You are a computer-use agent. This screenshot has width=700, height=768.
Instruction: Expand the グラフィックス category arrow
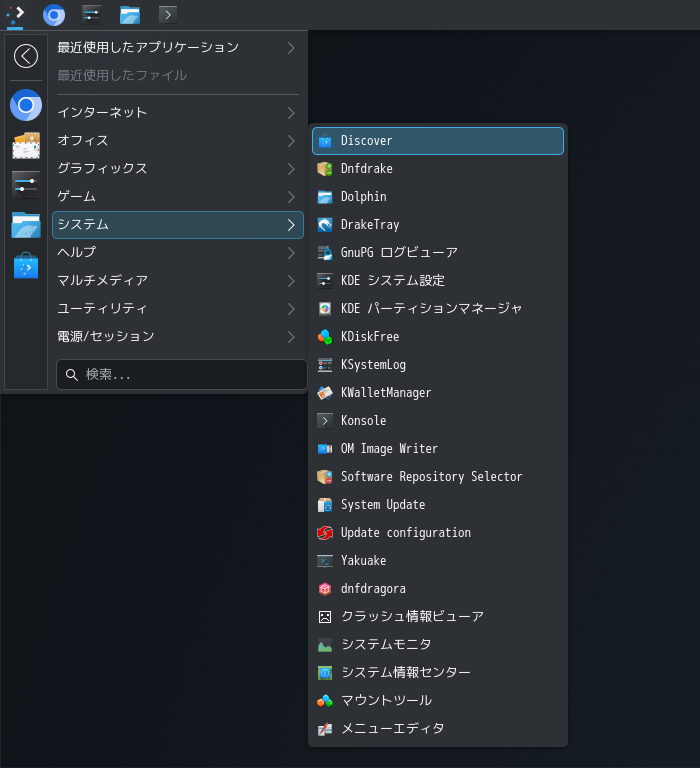[x=291, y=169]
